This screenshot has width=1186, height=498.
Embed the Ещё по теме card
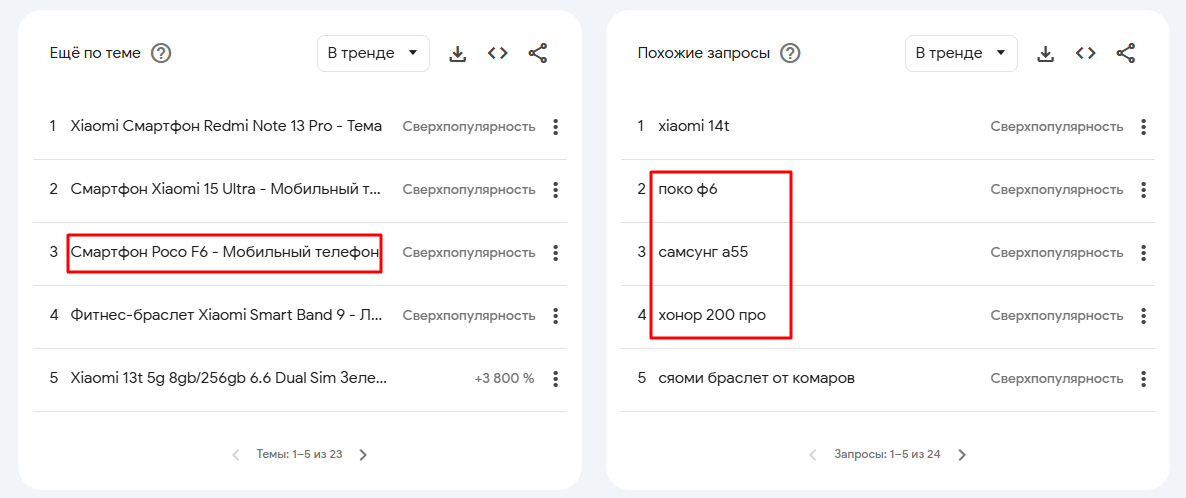coord(497,53)
